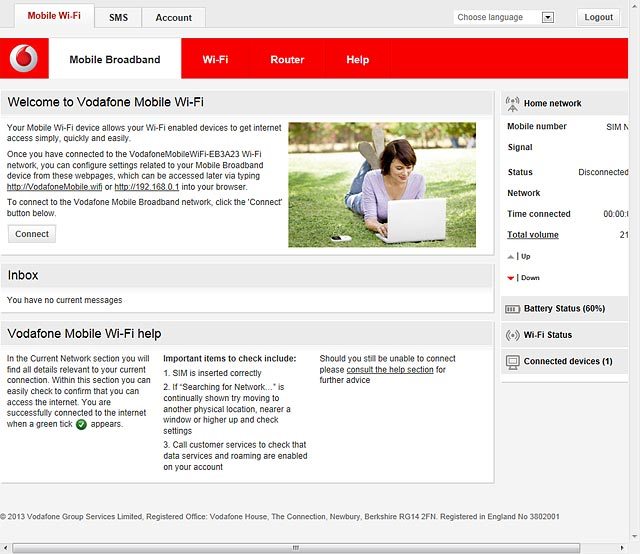Click the horizontal scrollbar thumb
Screen dimensions: 640x554
click(x=296, y=547)
